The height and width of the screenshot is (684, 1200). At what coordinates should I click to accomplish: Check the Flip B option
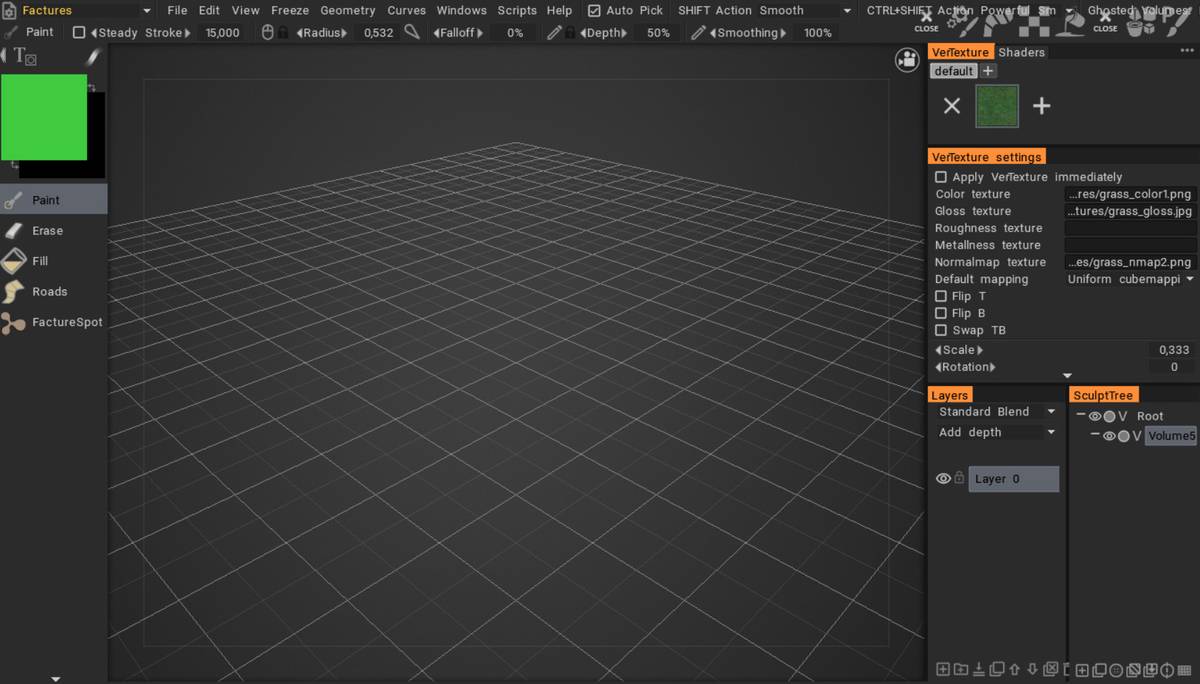coord(941,313)
